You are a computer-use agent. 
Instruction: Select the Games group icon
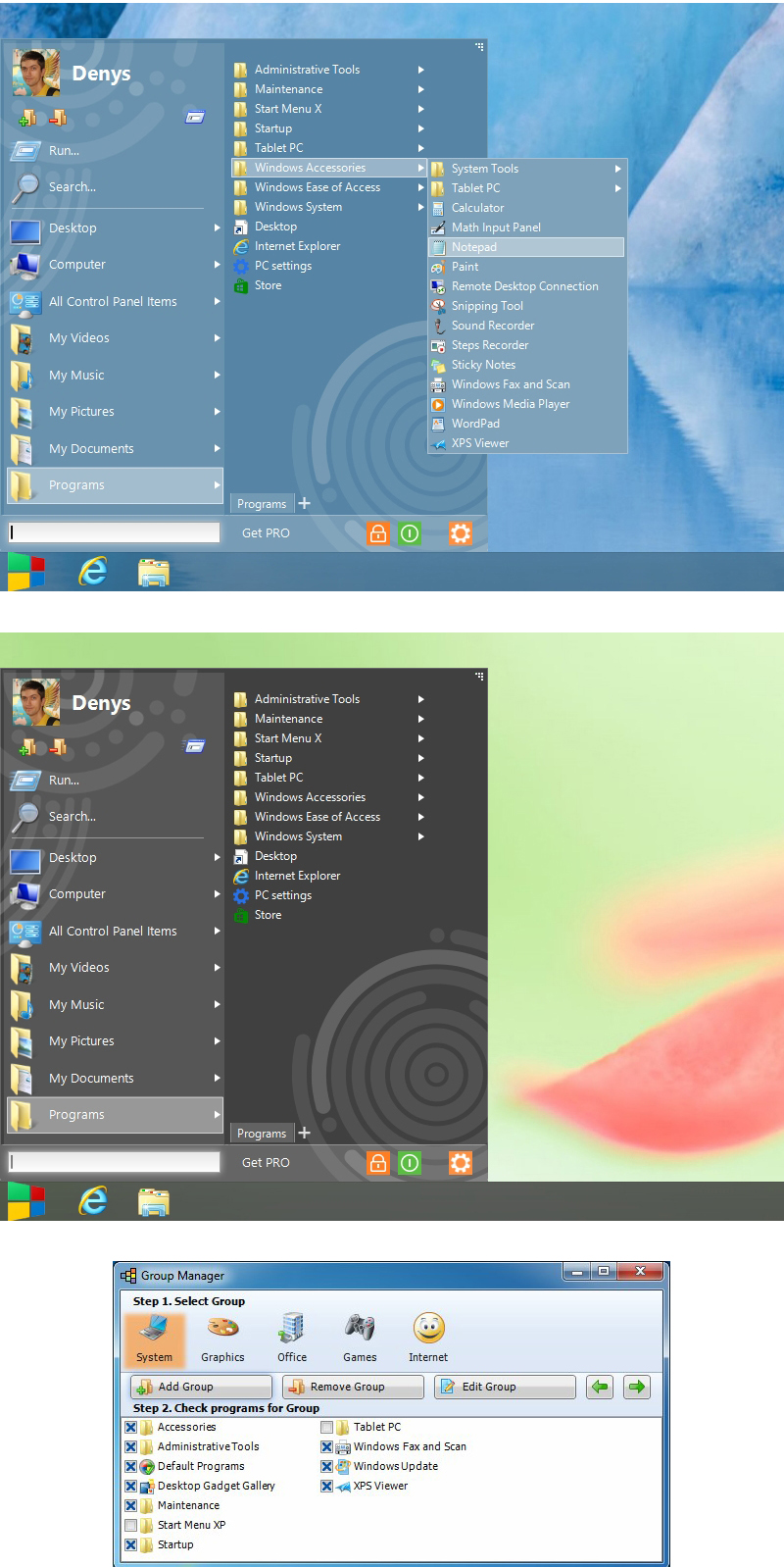click(x=360, y=1339)
